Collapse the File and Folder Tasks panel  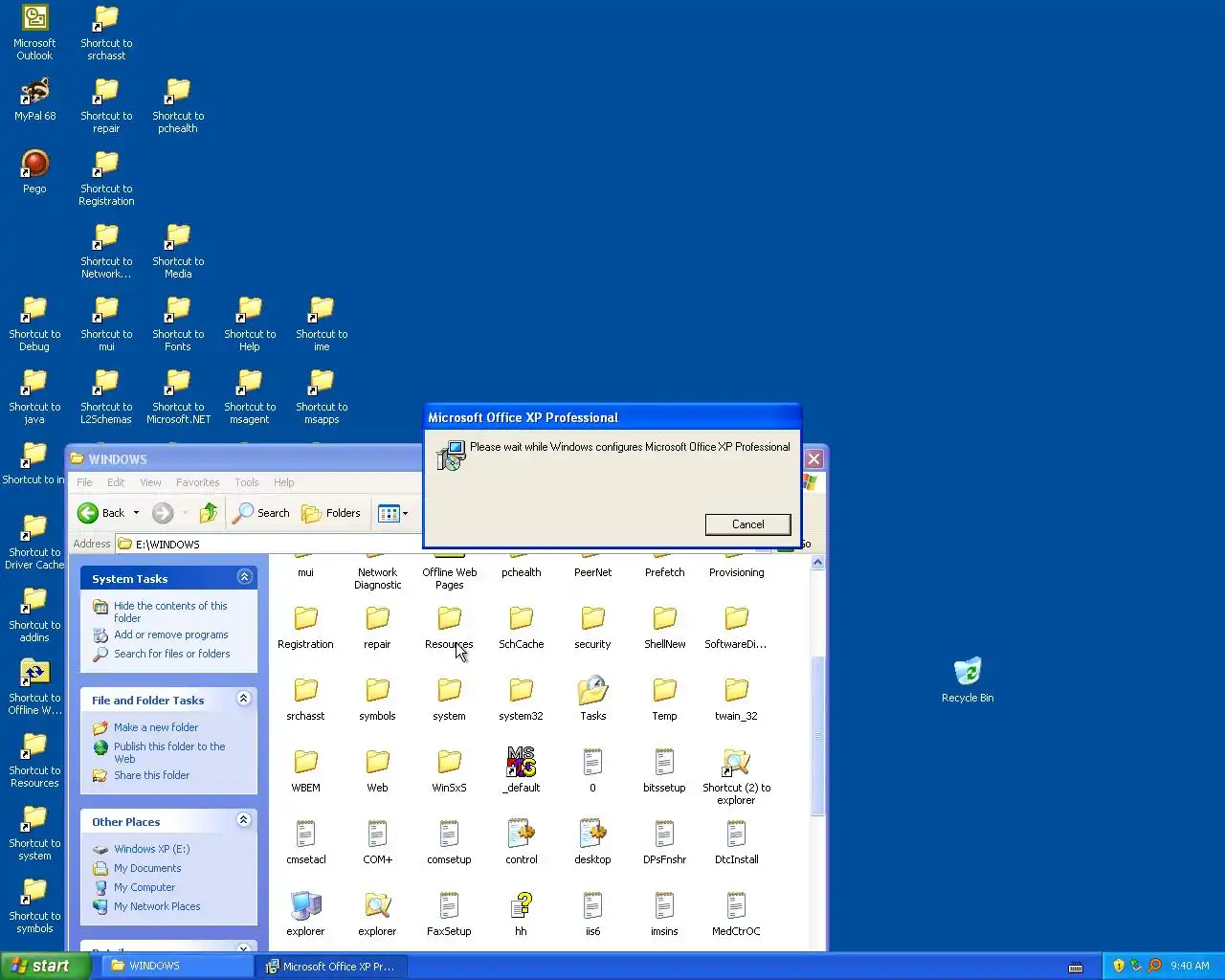coord(244,699)
